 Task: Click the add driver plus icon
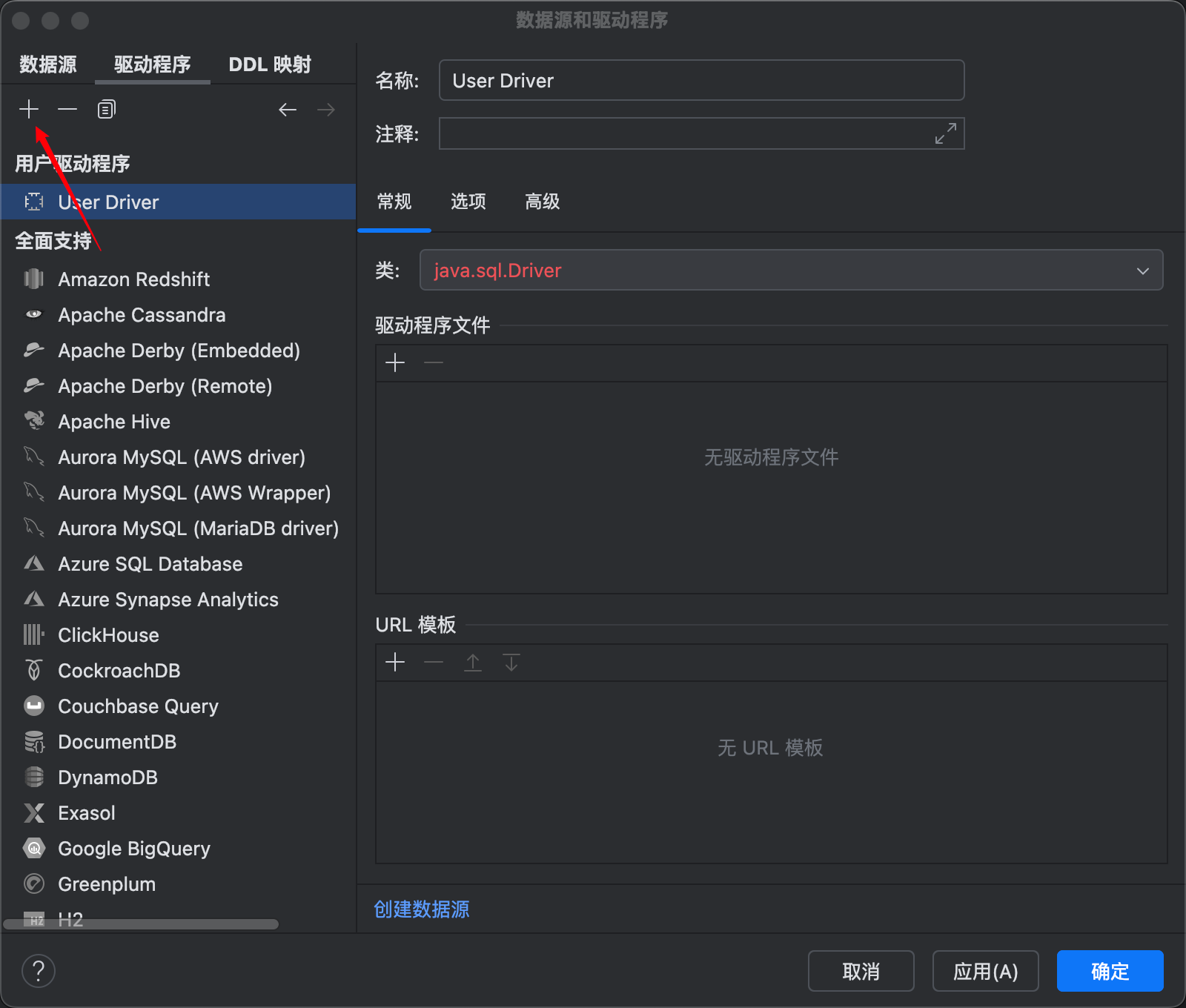[29, 110]
